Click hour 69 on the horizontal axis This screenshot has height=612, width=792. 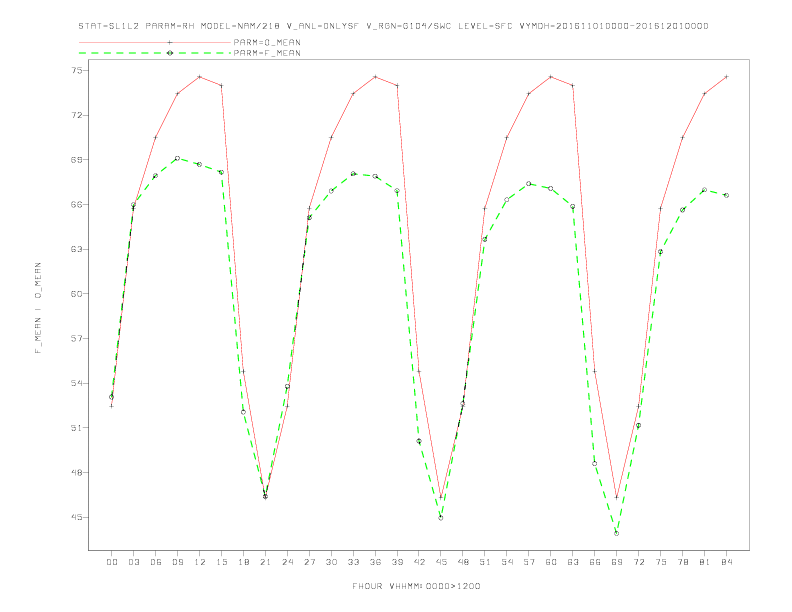617,562
